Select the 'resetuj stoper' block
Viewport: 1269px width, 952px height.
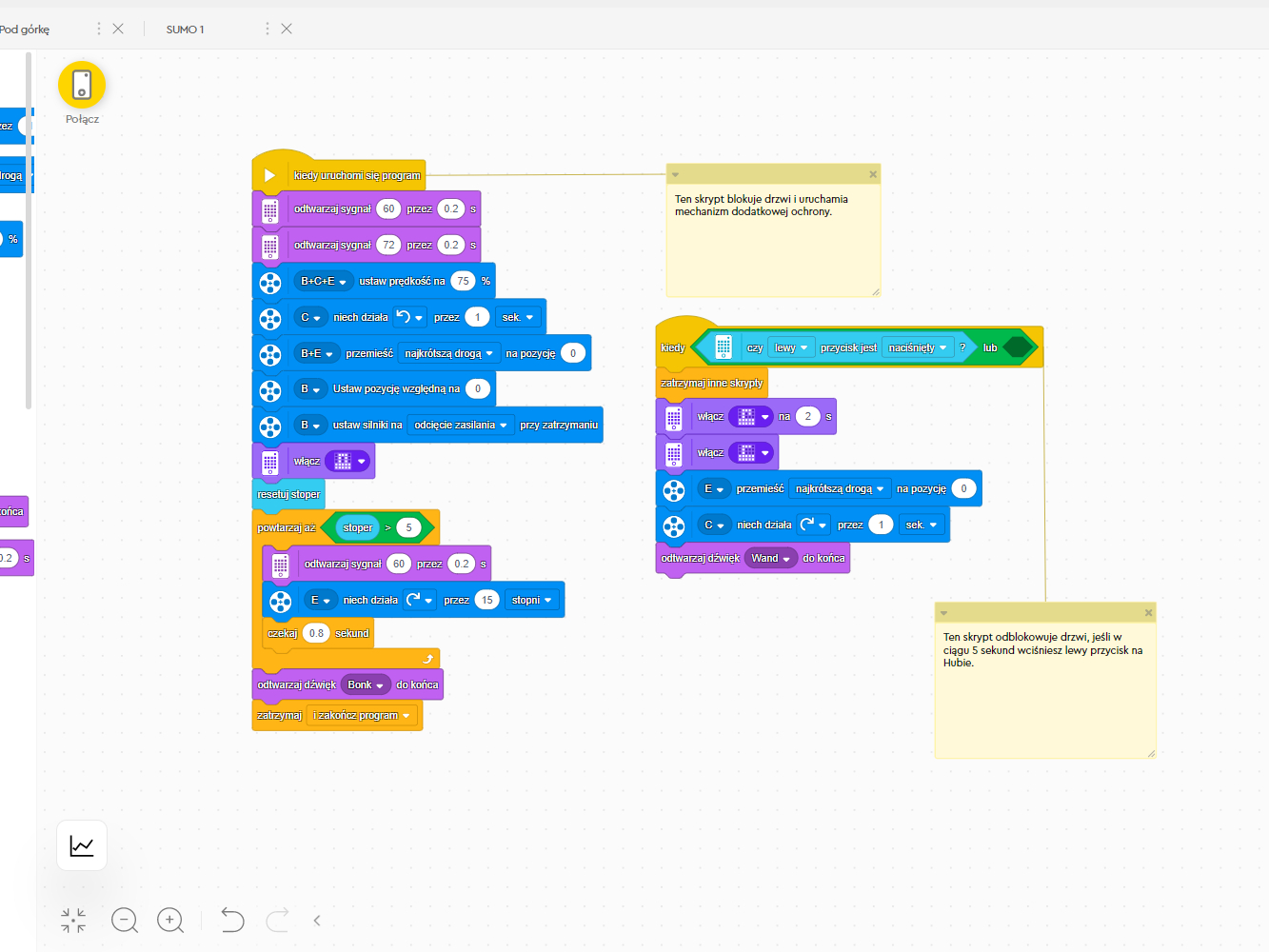288,494
